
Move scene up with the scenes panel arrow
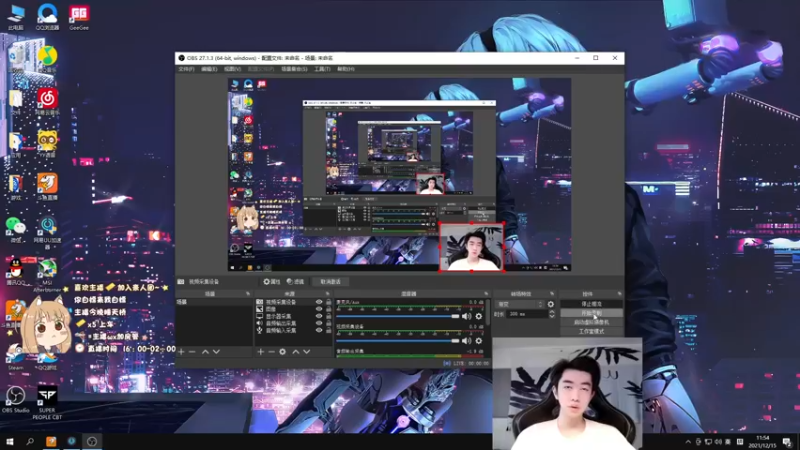tap(205, 352)
